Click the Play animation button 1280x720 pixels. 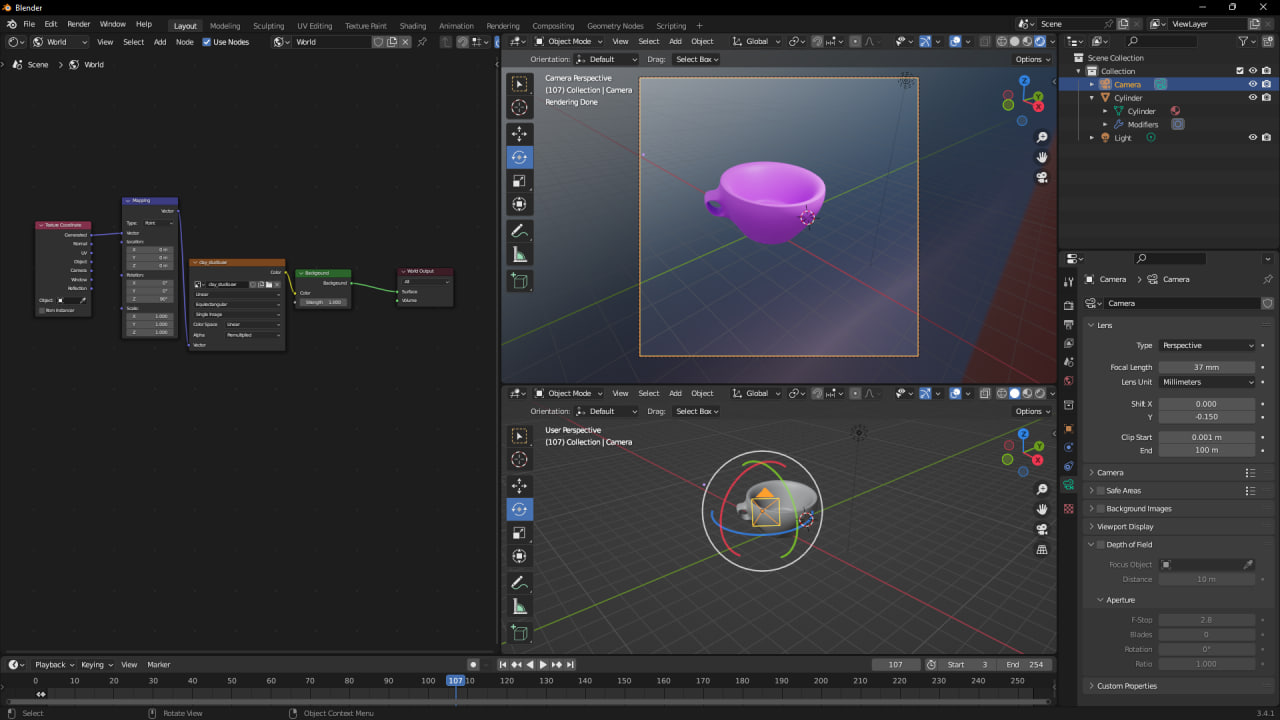tap(543, 664)
